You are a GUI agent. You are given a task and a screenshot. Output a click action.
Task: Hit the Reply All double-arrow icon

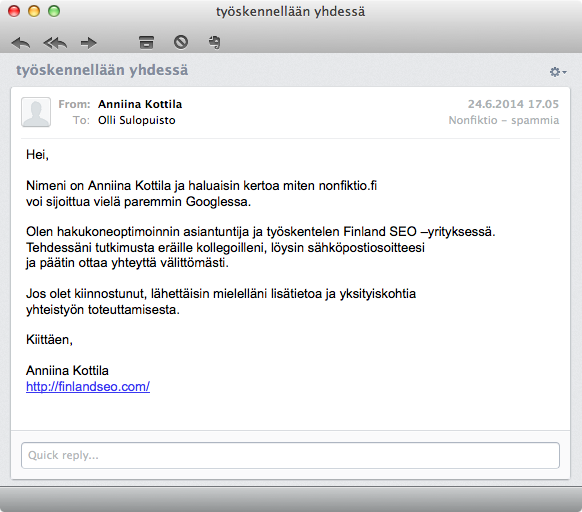tap(55, 43)
